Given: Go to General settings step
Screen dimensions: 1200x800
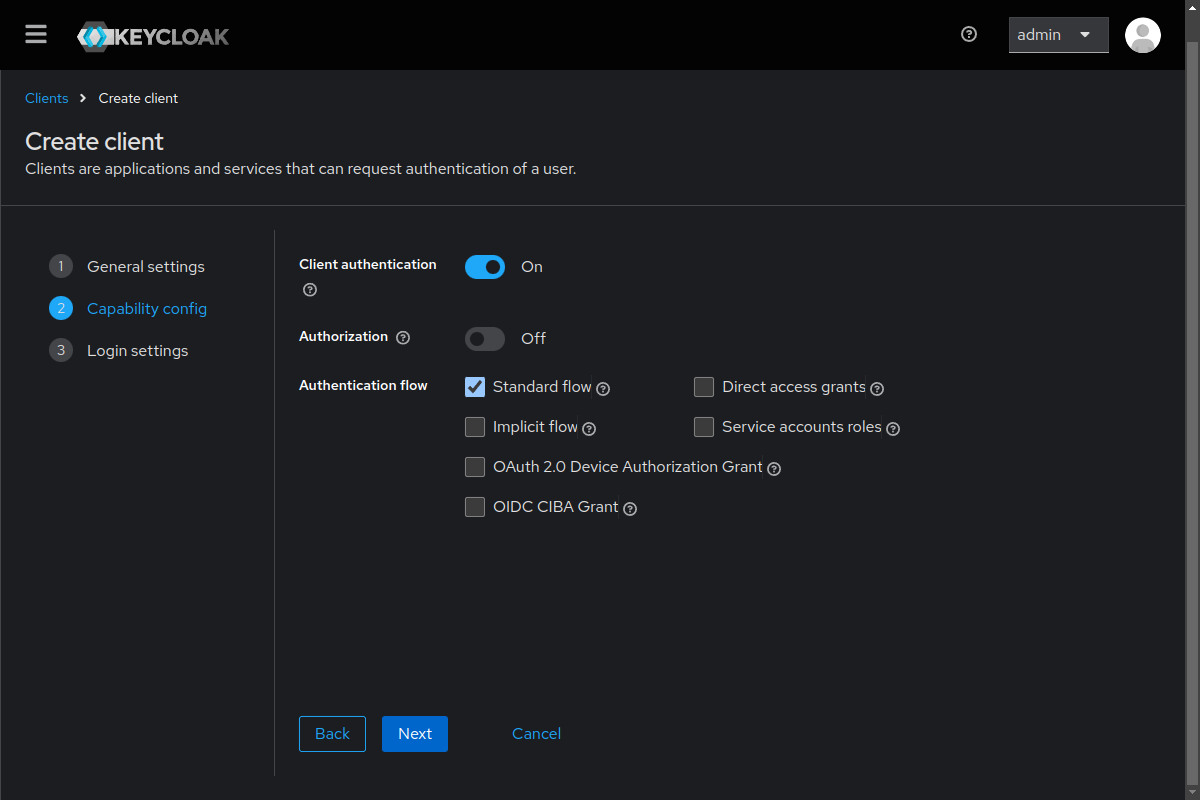Looking at the screenshot, I should click(x=145, y=267).
